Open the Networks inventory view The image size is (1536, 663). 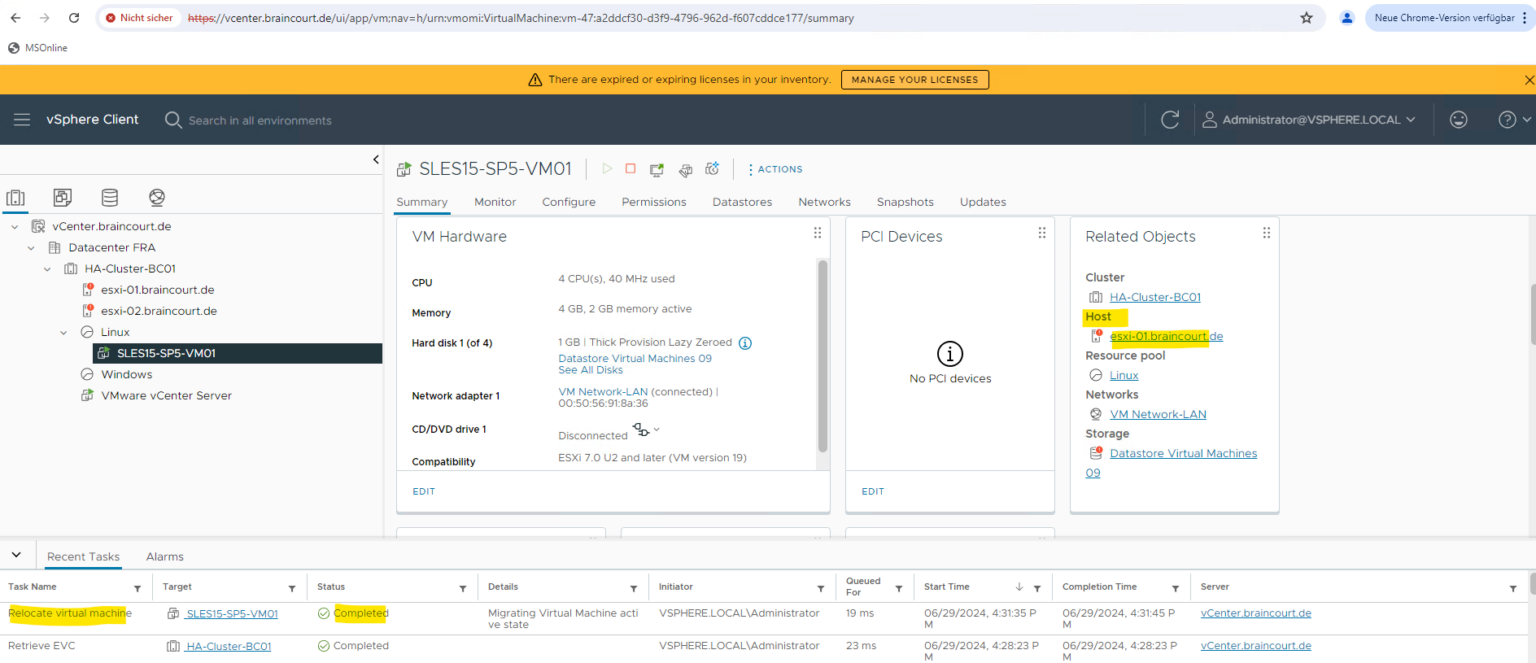click(x=156, y=198)
